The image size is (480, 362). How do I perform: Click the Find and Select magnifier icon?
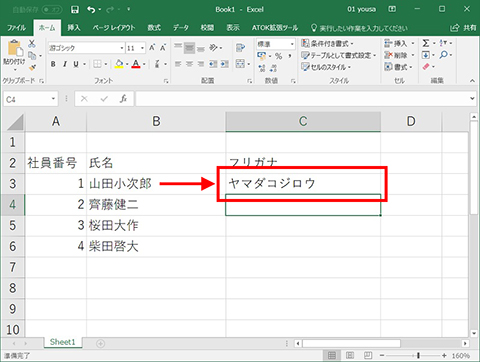pos(443,55)
